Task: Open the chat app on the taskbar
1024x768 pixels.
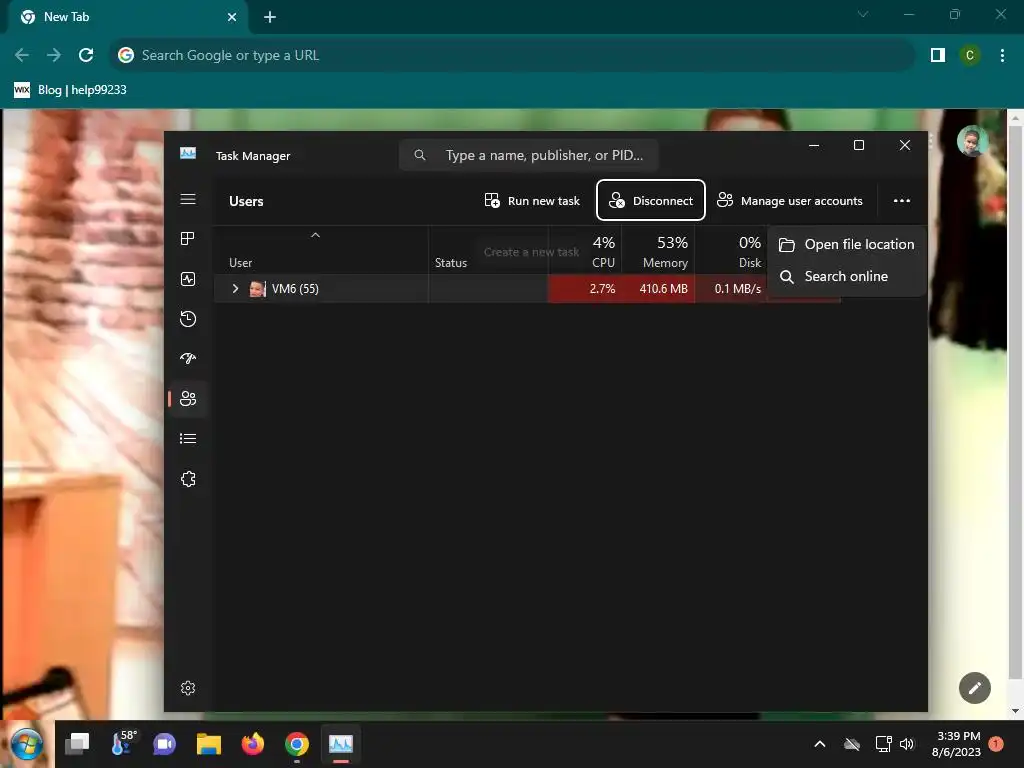Action: pyautogui.click(x=165, y=744)
